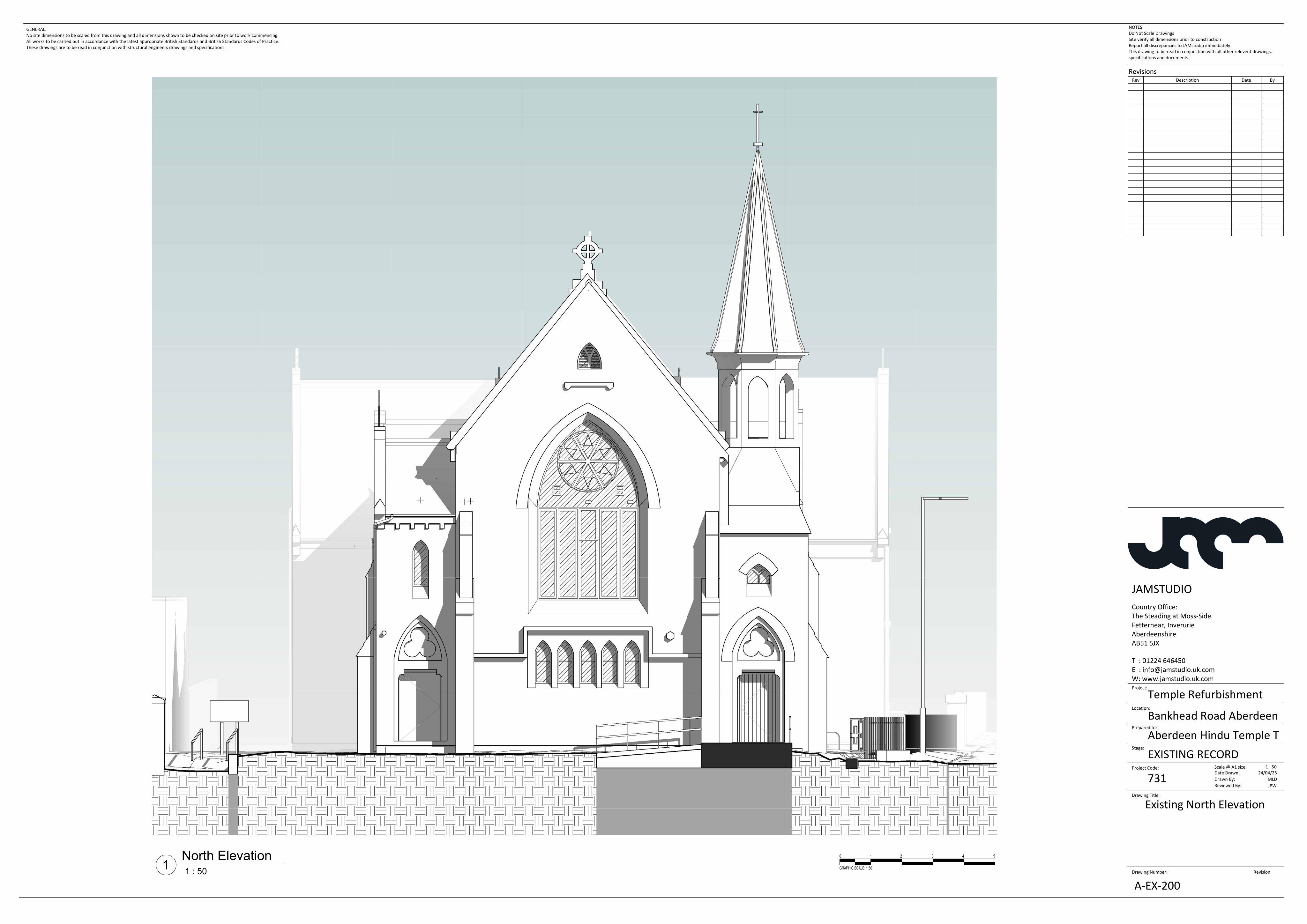Select the 'EXISTING RECORD' stage text
The width and height of the screenshot is (1307, 924).
pos(1193,754)
